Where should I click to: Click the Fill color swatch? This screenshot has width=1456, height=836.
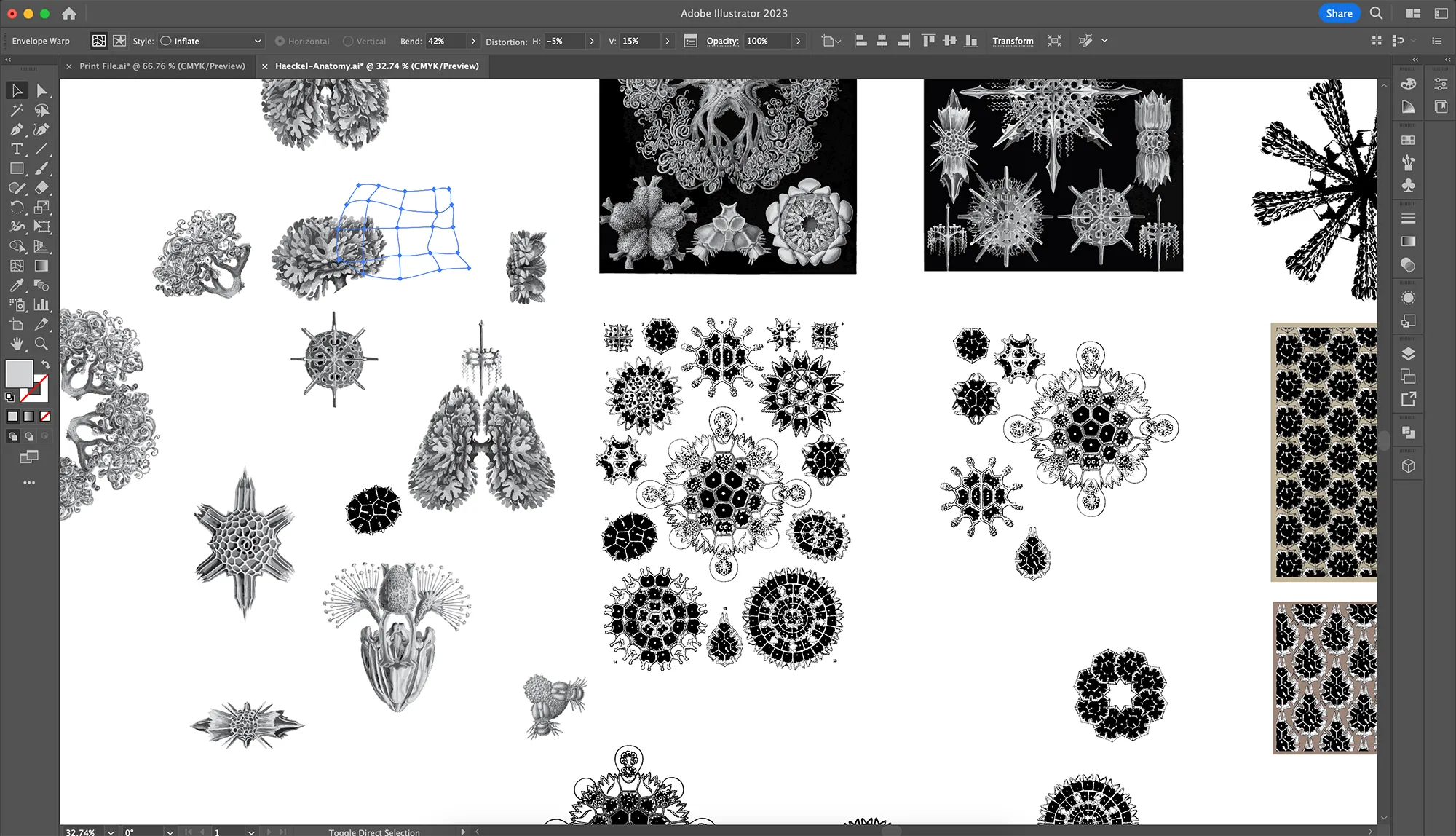pos(20,374)
